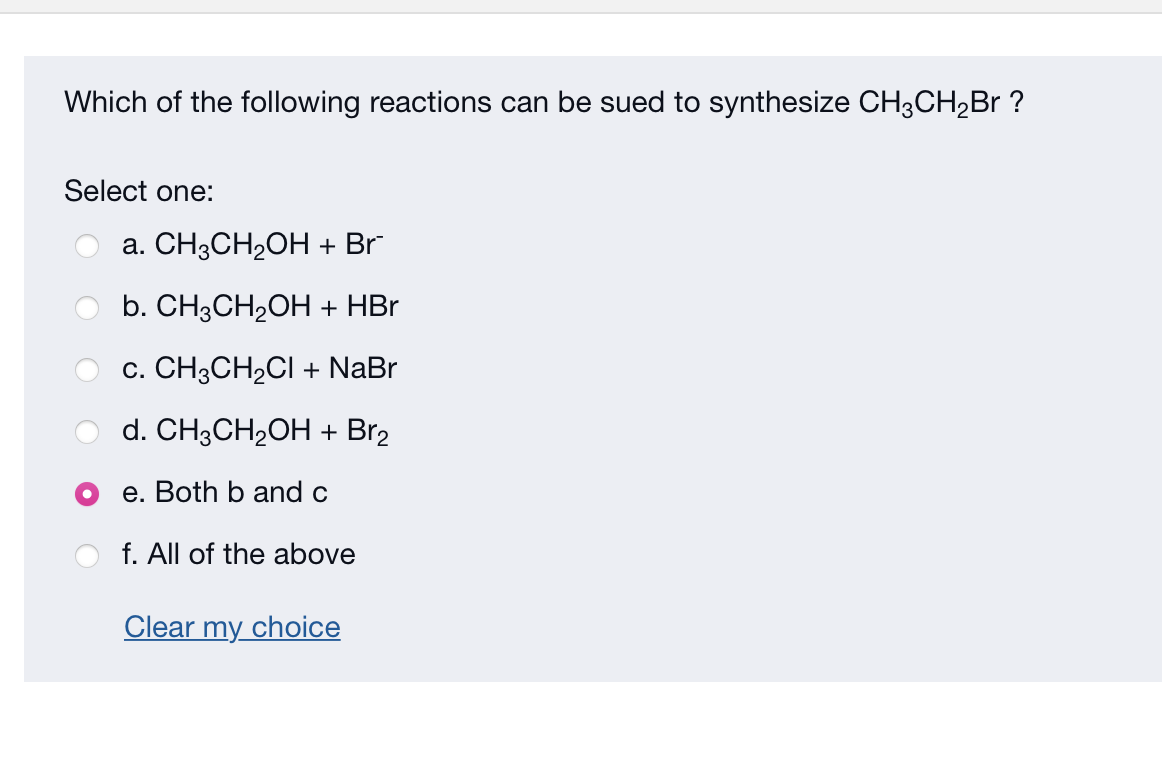Click the underlined choice-clearing text
The width and height of the screenshot is (1162, 765).
(x=232, y=627)
